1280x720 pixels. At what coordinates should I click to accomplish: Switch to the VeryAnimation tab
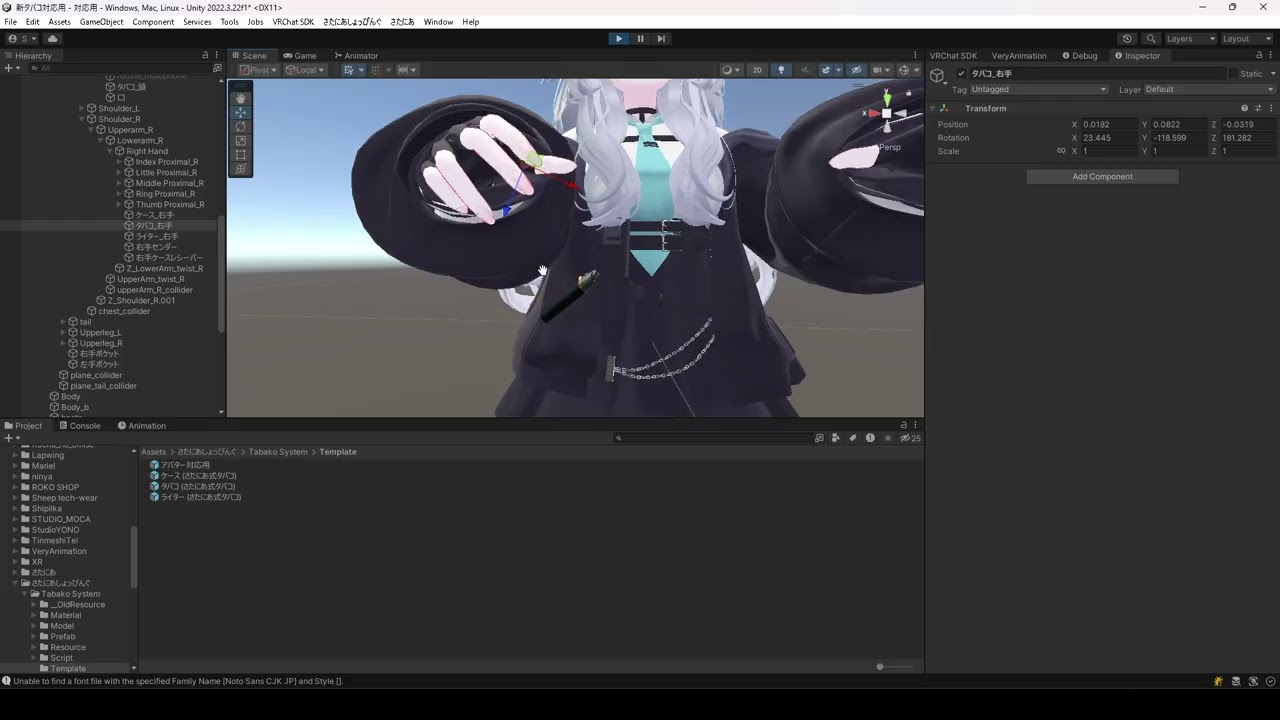pyautogui.click(x=1019, y=56)
